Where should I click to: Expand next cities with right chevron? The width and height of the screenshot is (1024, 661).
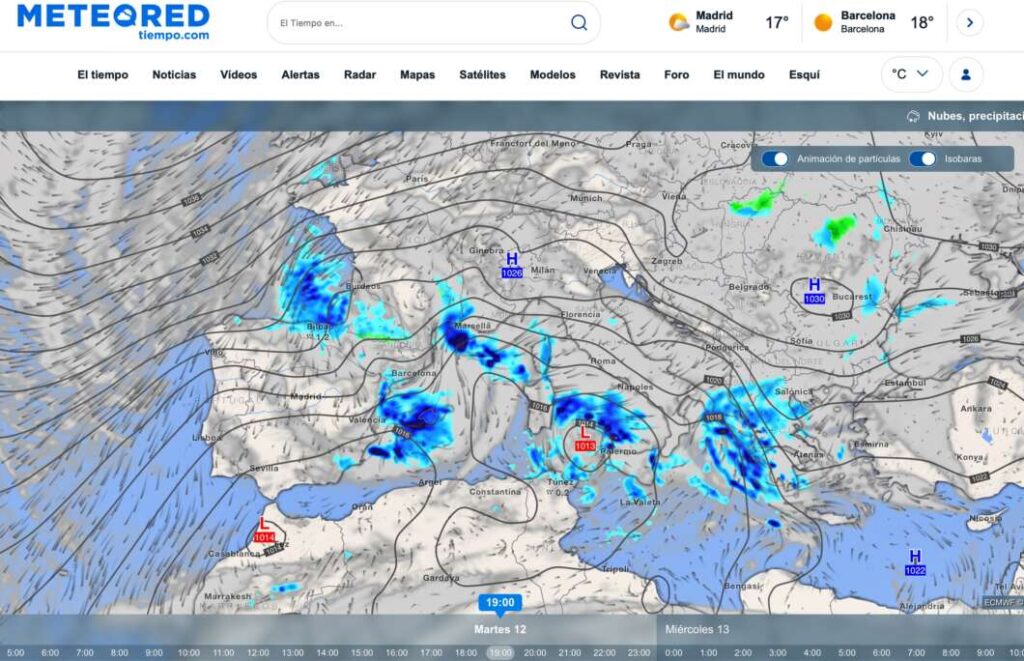(x=969, y=23)
